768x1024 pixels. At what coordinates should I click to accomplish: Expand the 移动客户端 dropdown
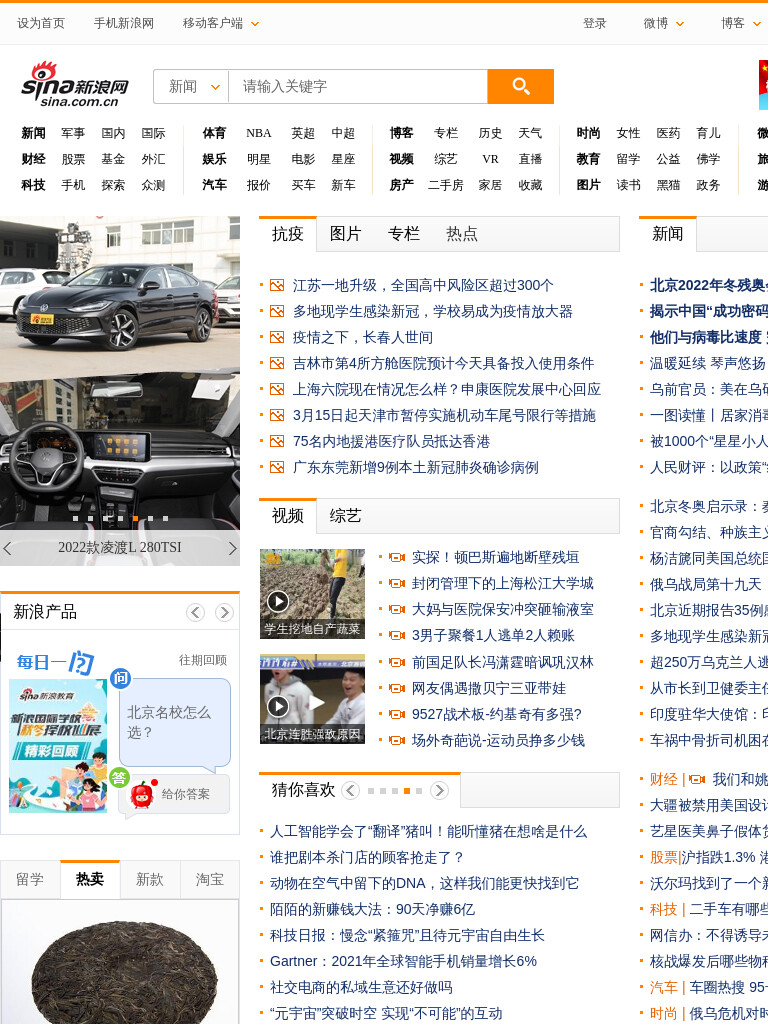click(x=221, y=24)
